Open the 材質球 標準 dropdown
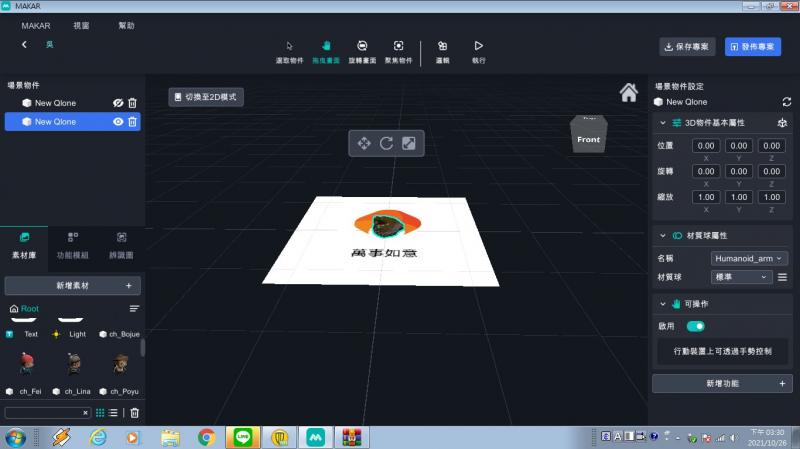The height and width of the screenshot is (449, 800). pyautogui.click(x=741, y=277)
